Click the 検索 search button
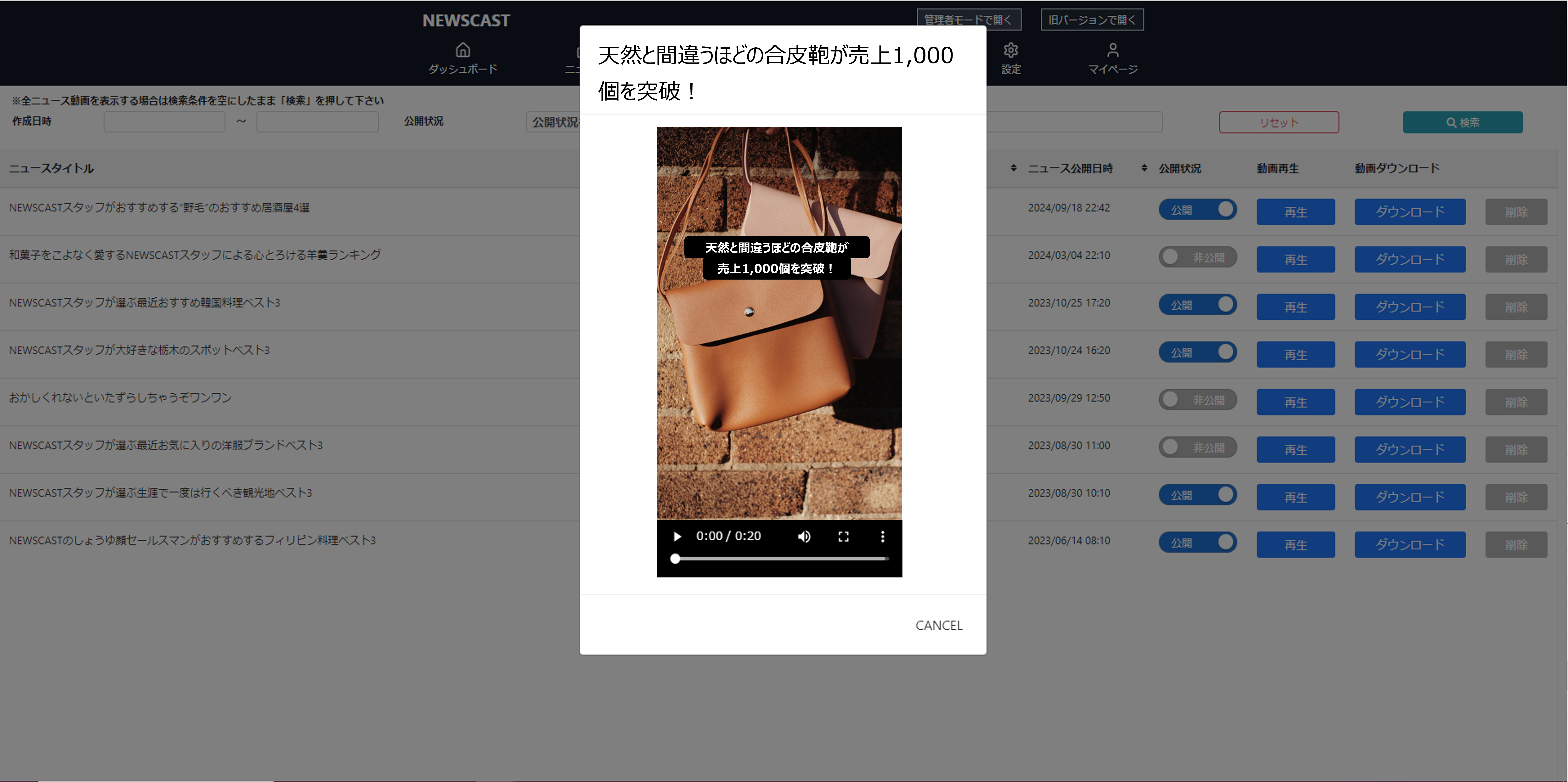This screenshot has height=782, width=1568. (1463, 122)
